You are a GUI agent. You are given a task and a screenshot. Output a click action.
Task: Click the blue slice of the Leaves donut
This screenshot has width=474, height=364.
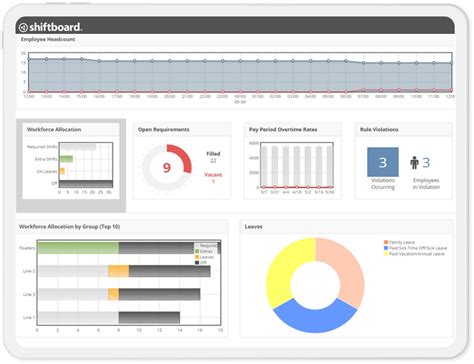pos(315,319)
